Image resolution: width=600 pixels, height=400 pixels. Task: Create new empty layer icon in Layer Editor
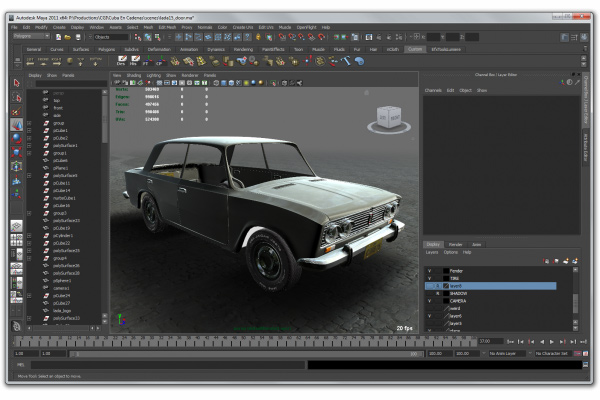(566, 261)
